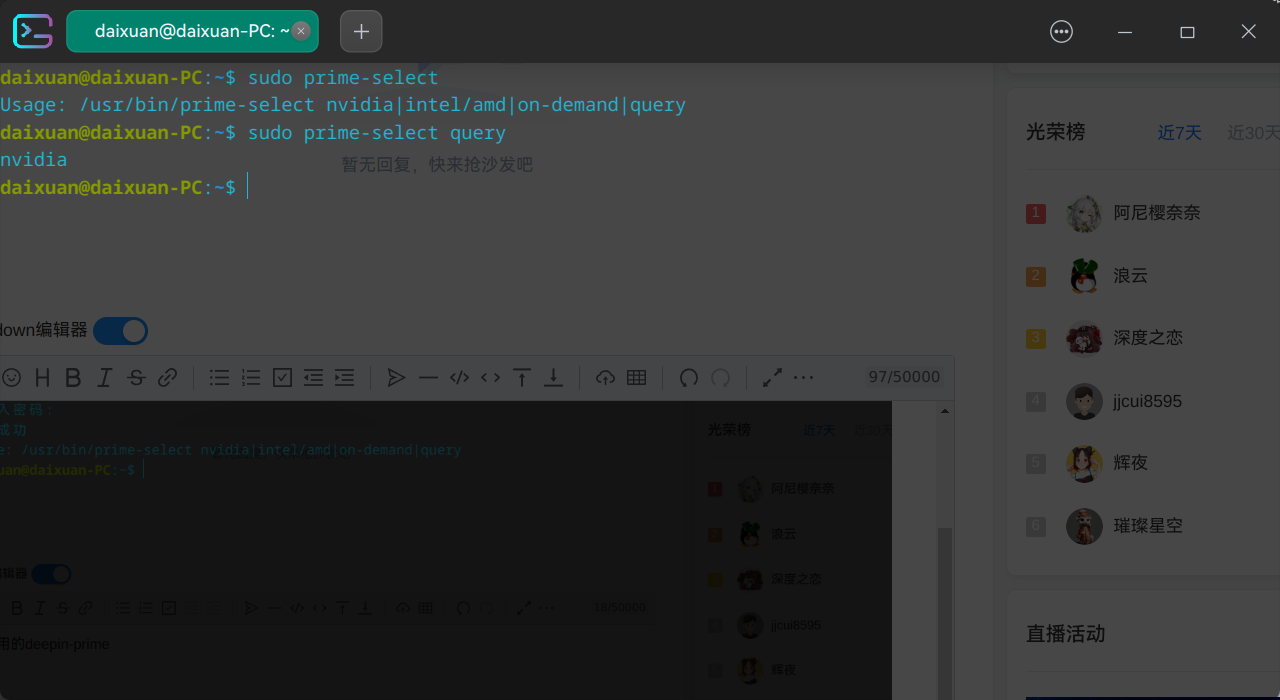The image size is (1280, 700).
Task: Apply italic formatting in the editor
Action: (x=105, y=377)
